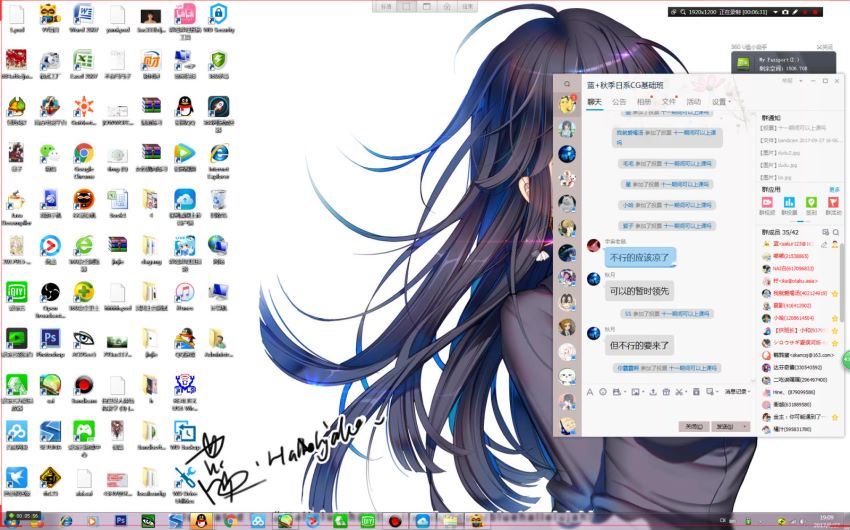Launch the Open Broadcaster (OBS) desktop shortcut
Viewport: 850px width, 530px height.
(50, 300)
